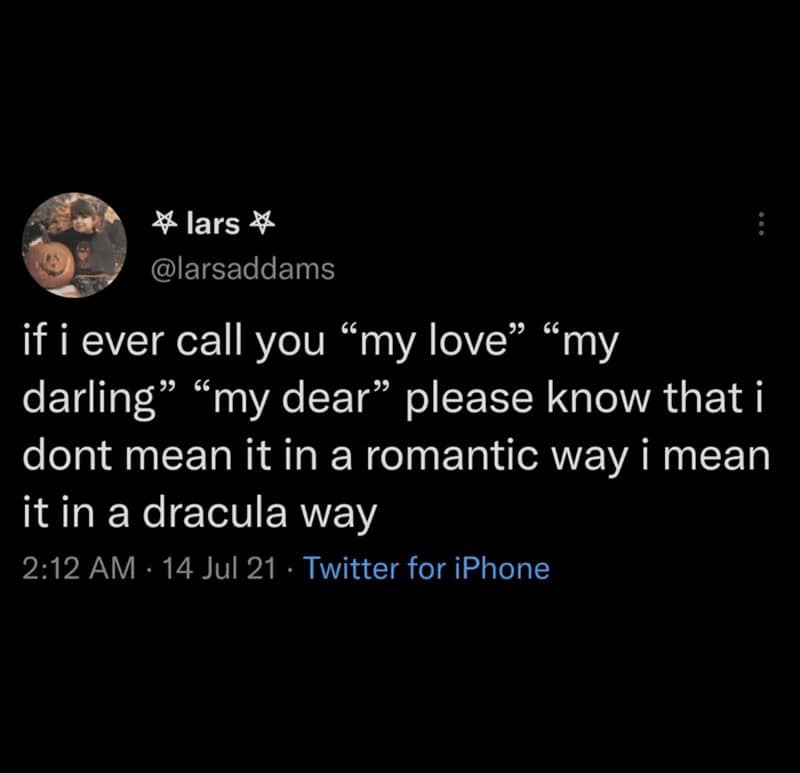
Task: Click the pumpkin in the profile picture
Action: 51,265
